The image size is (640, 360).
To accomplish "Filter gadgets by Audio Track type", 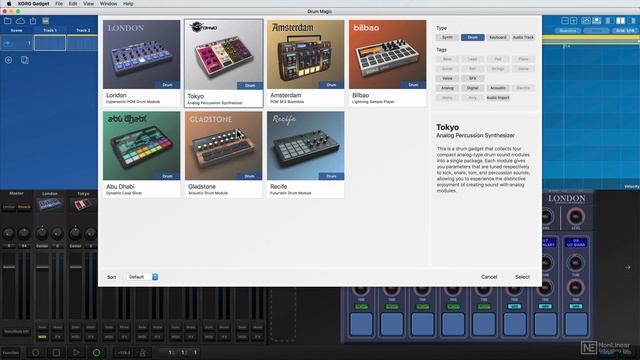I will tap(523, 37).
